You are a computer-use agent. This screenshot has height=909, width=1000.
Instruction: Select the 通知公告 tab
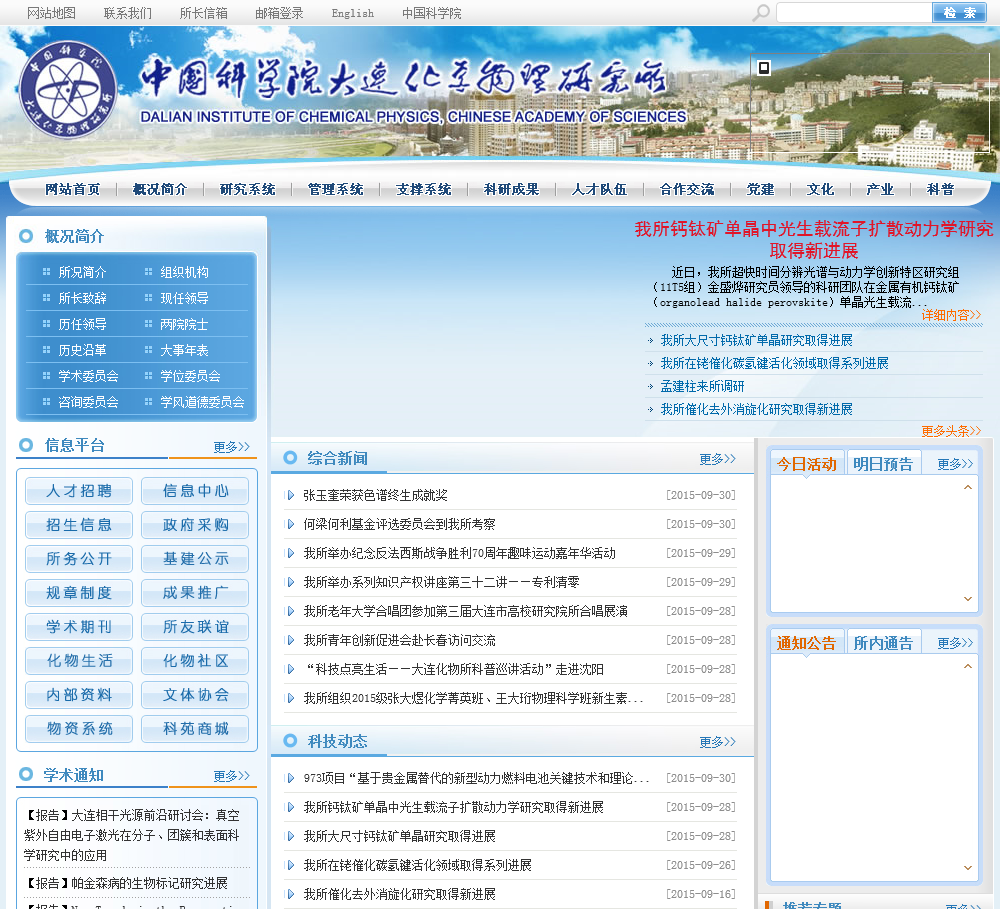pos(807,643)
